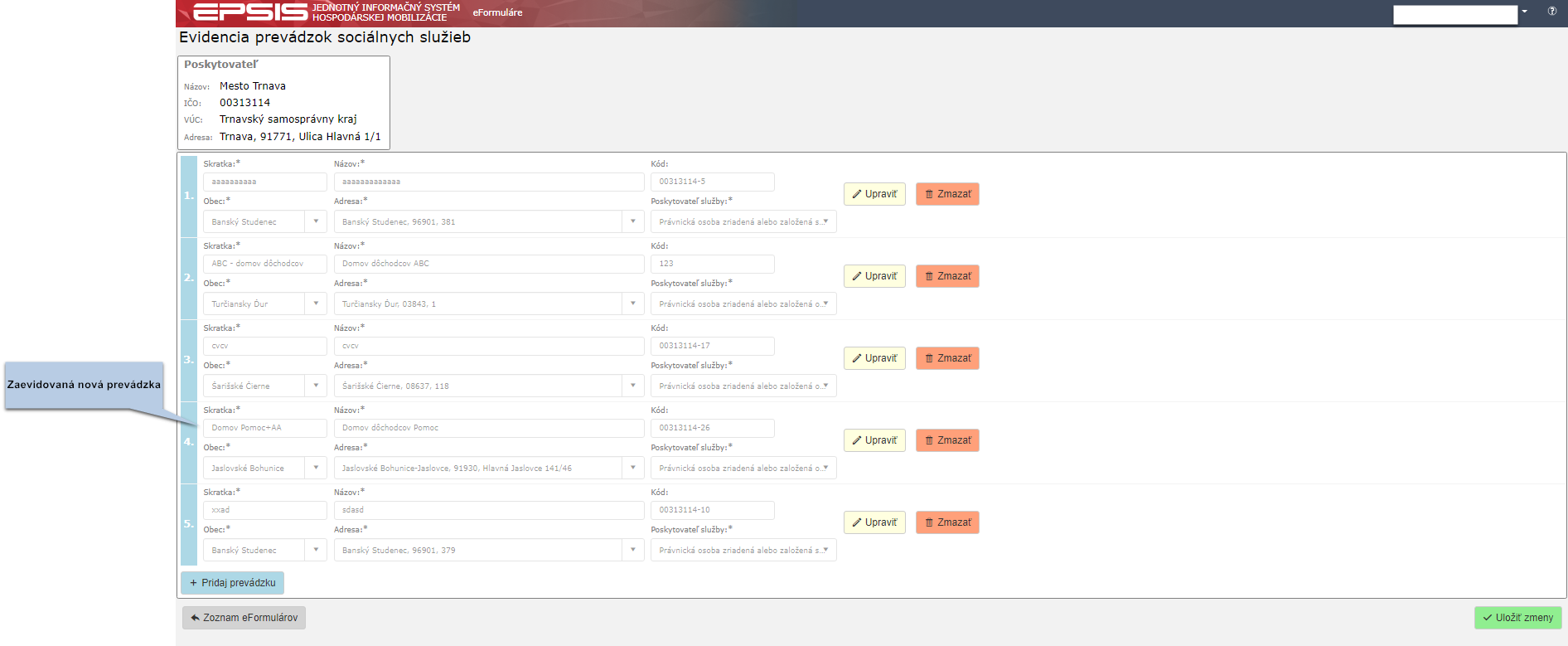
Task: Click the Kód field 00313114-17
Action: (712, 346)
